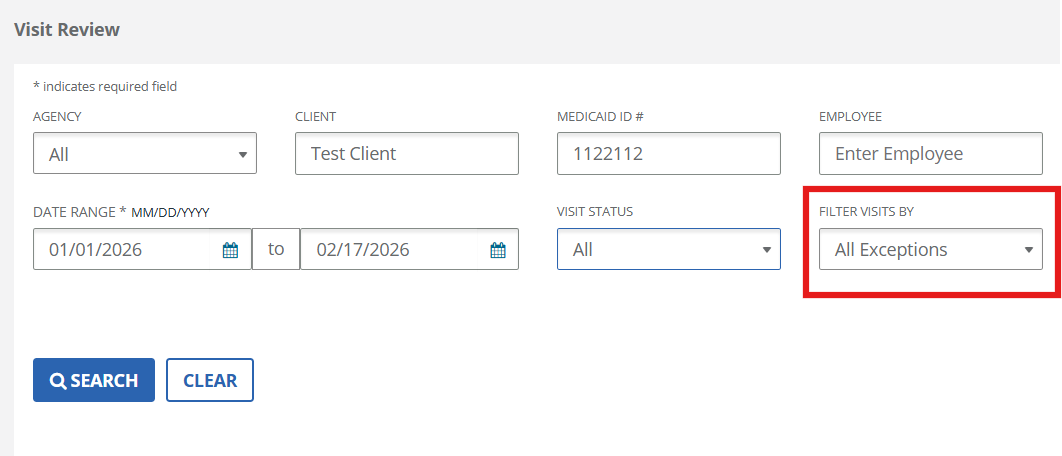
Task: Open the end date calendar picker
Action: click(x=498, y=250)
